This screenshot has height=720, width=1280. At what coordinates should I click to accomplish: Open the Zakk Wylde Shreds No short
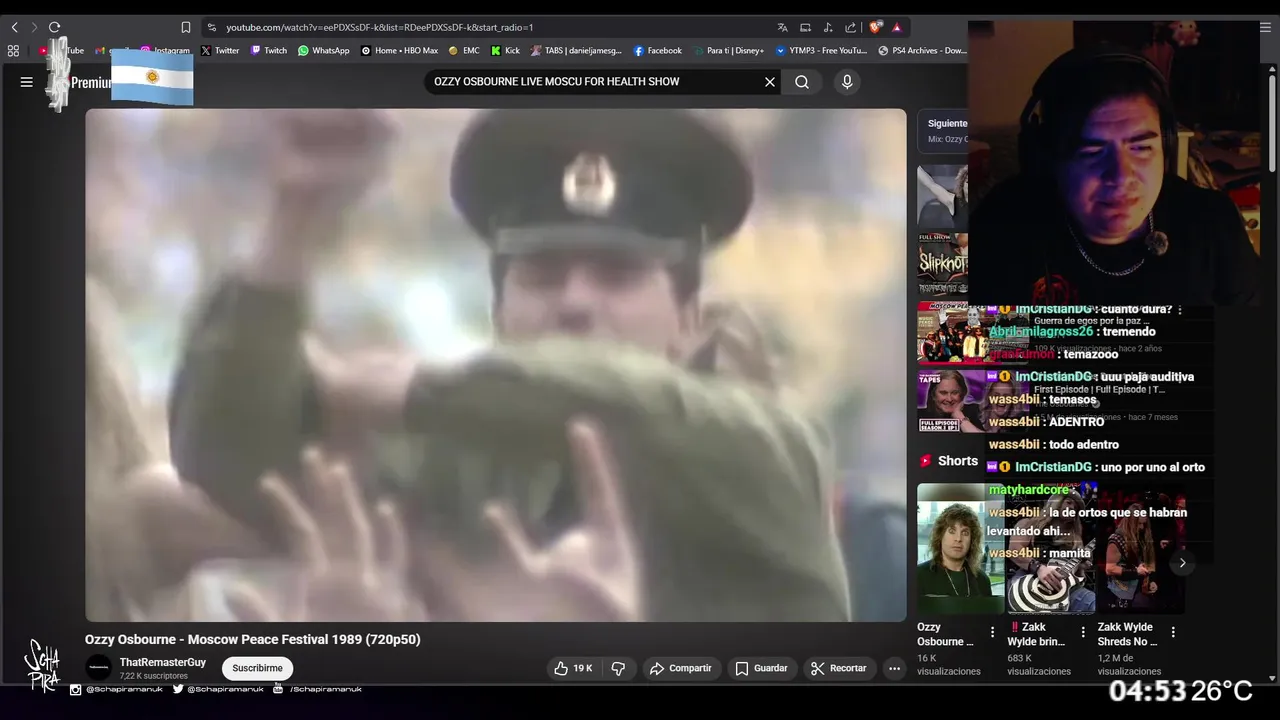pos(1141,548)
